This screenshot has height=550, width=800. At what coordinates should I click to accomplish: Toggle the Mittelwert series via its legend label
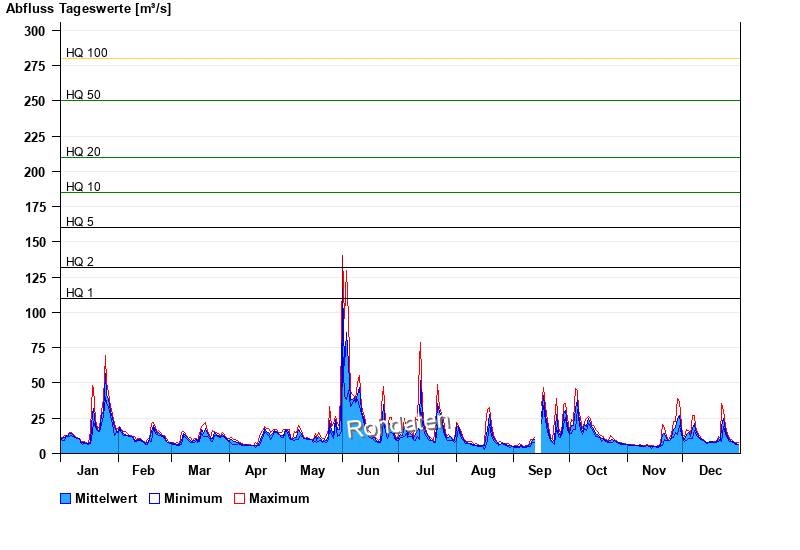coord(107,498)
